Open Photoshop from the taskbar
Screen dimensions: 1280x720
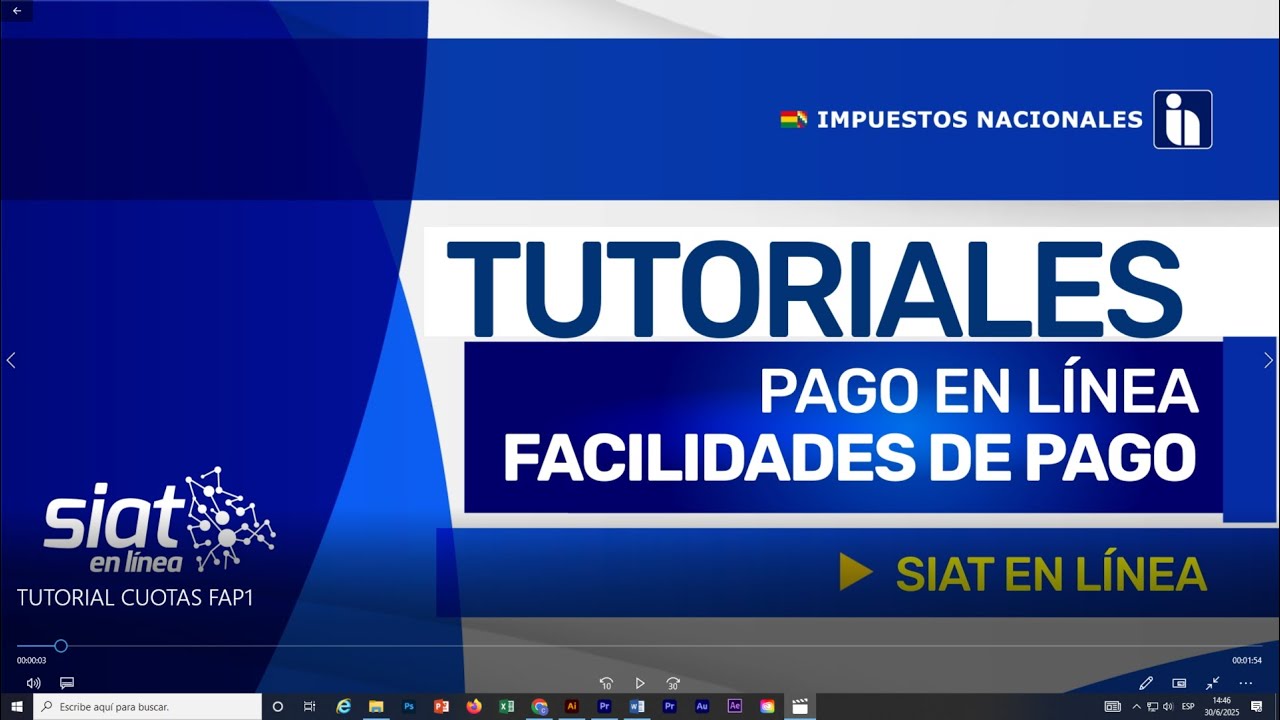coord(409,706)
